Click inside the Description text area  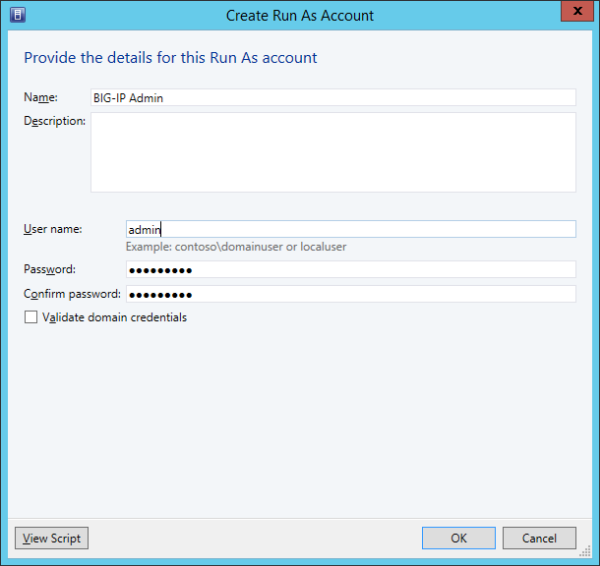pos(333,152)
